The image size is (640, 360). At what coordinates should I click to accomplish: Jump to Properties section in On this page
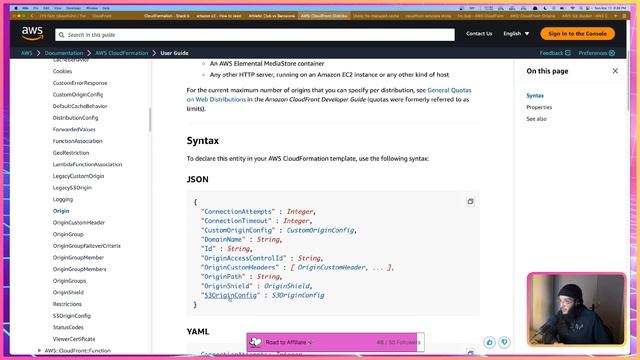pyautogui.click(x=539, y=107)
